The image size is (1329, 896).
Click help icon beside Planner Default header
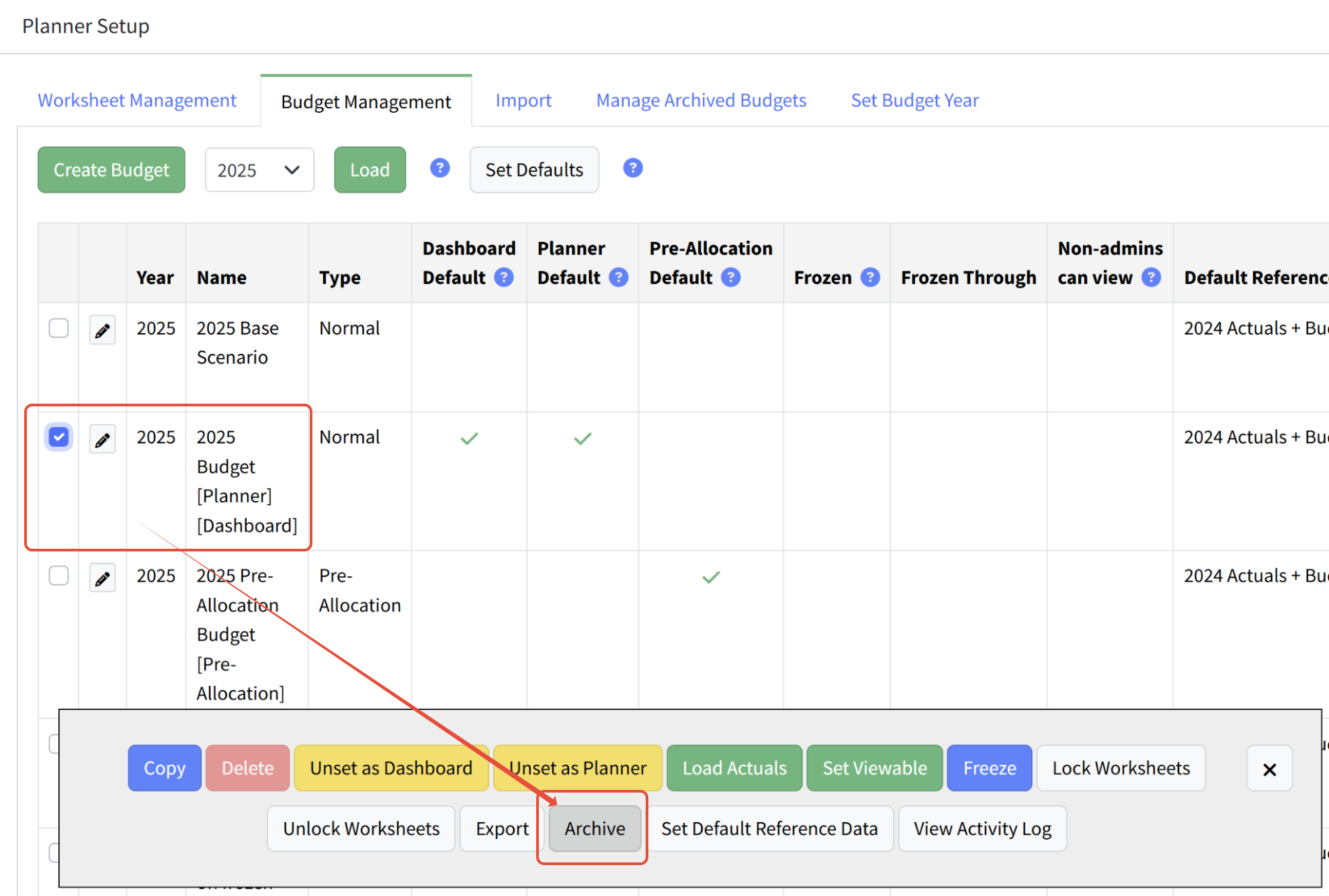click(618, 277)
